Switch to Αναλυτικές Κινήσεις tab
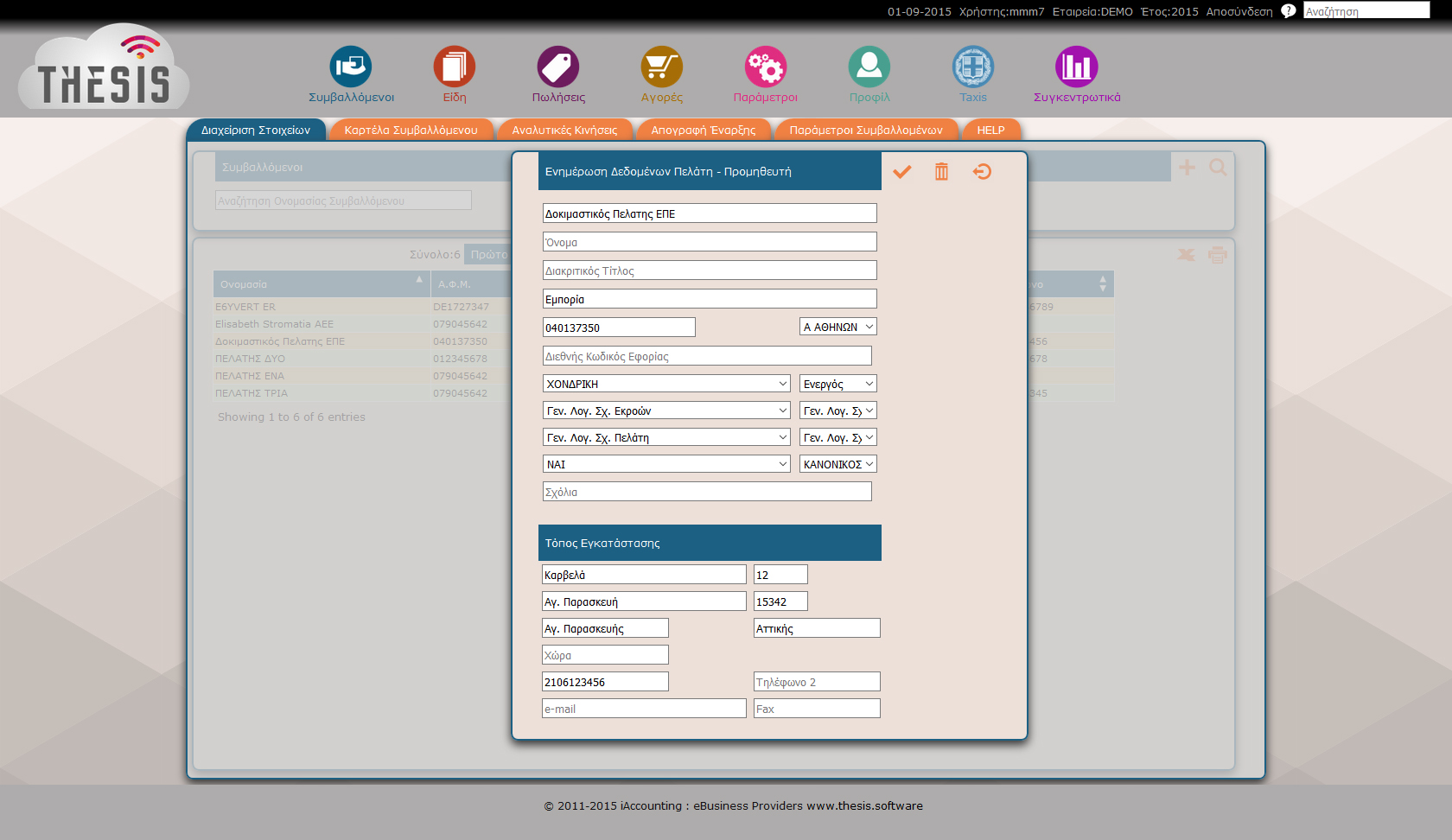This screenshot has height=840, width=1452. tap(564, 130)
